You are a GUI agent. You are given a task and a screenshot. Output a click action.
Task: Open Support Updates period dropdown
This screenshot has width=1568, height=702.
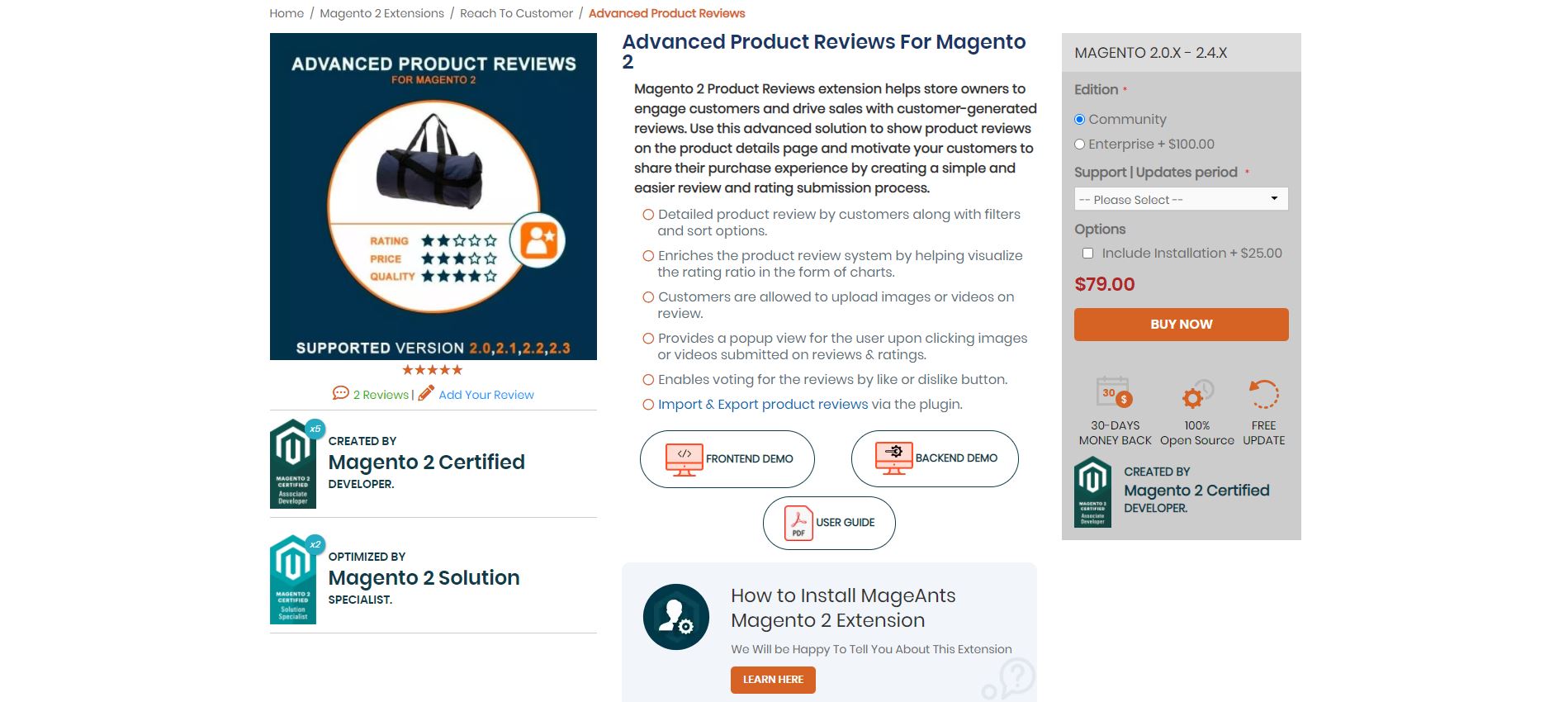tap(1181, 199)
